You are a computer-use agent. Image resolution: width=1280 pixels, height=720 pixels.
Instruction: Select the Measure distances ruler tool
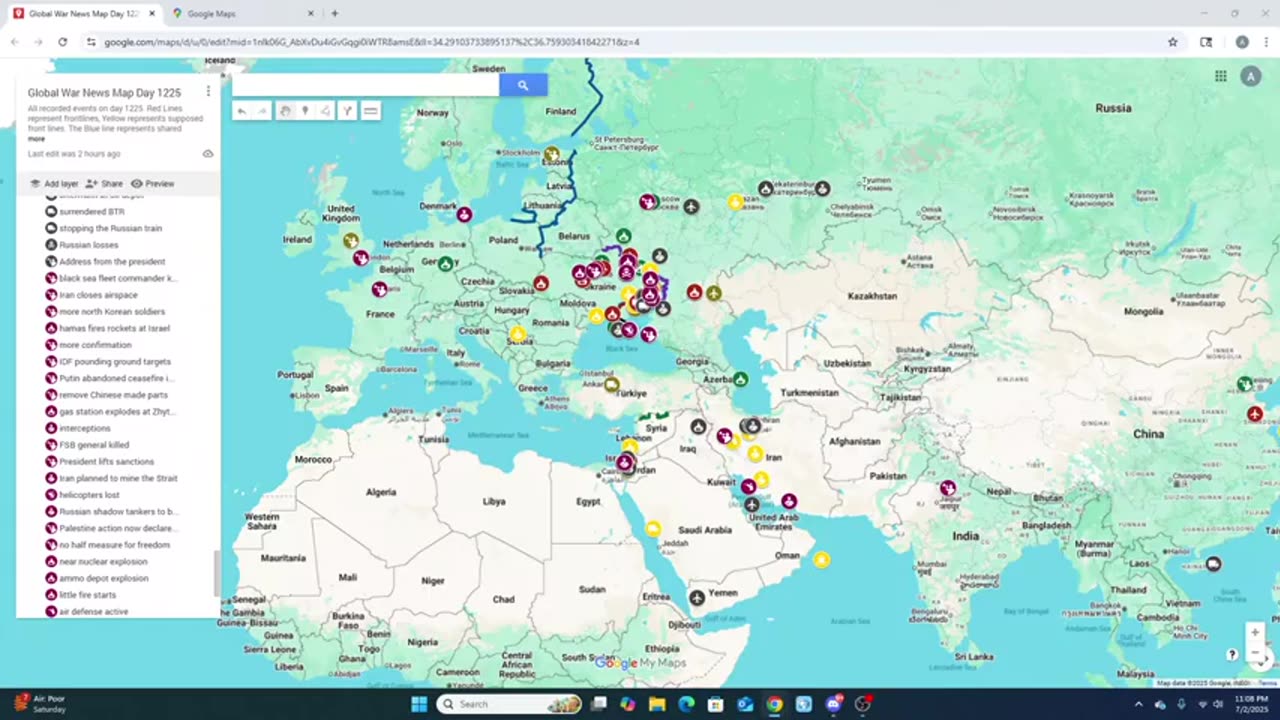tap(370, 111)
